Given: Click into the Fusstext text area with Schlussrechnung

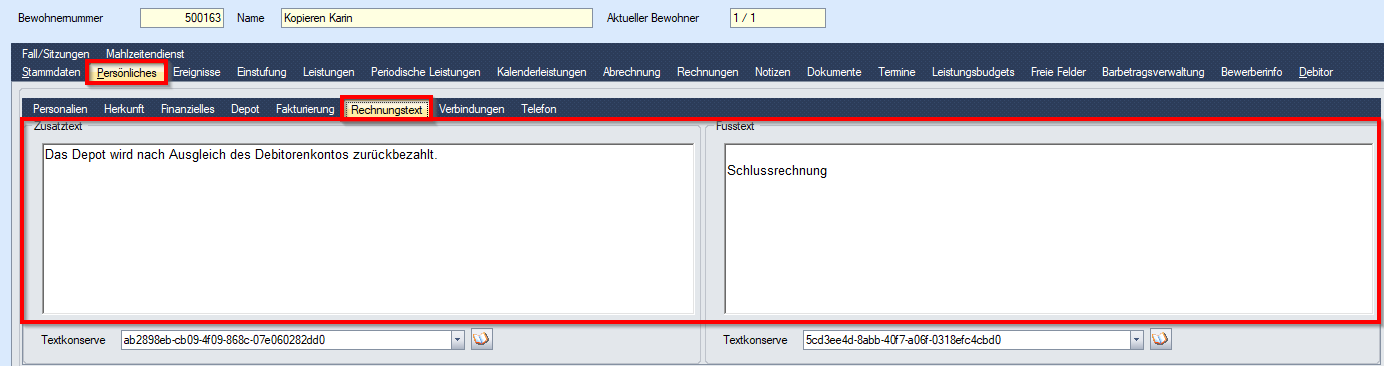Looking at the screenshot, I should coord(1048,228).
